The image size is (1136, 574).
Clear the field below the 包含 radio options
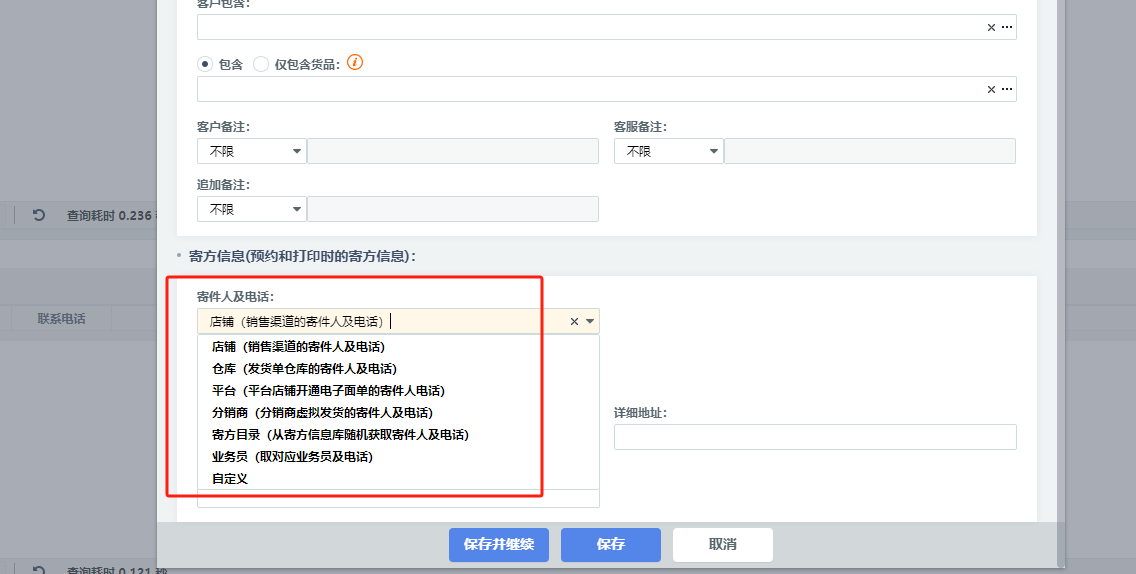991,90
